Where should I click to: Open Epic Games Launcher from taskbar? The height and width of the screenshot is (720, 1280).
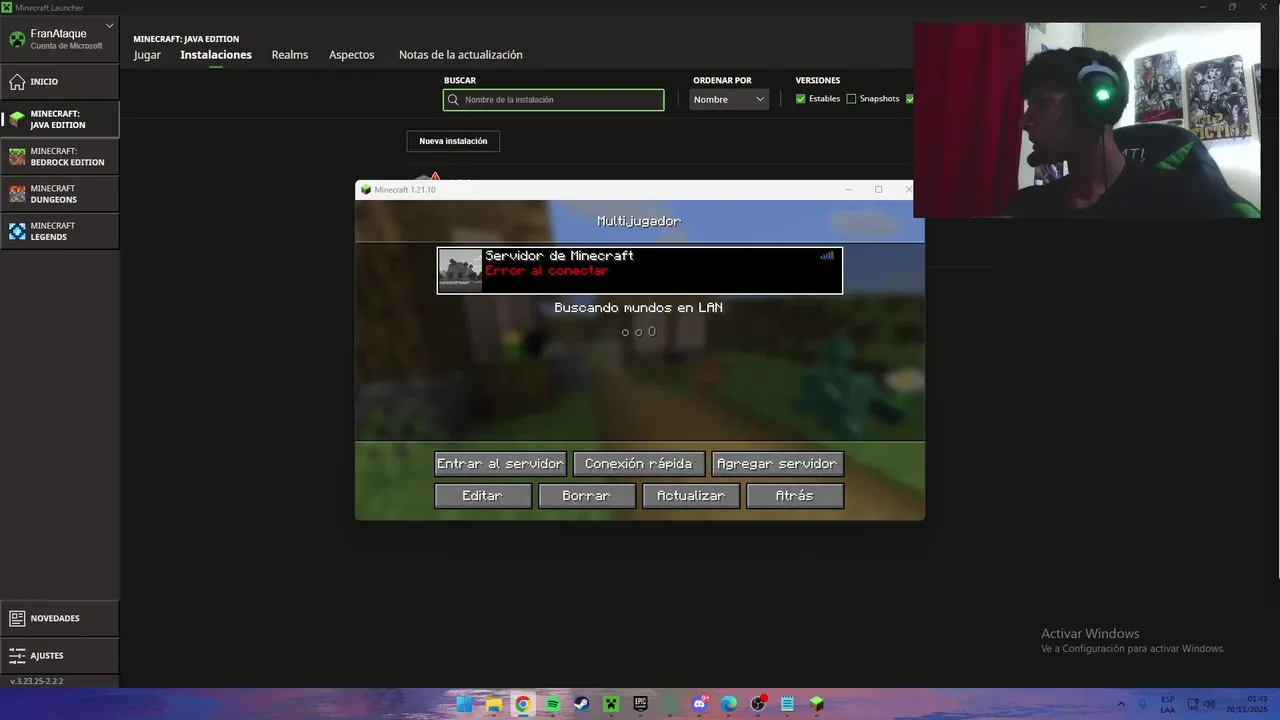pyautogui.click(x=640, y=704)
